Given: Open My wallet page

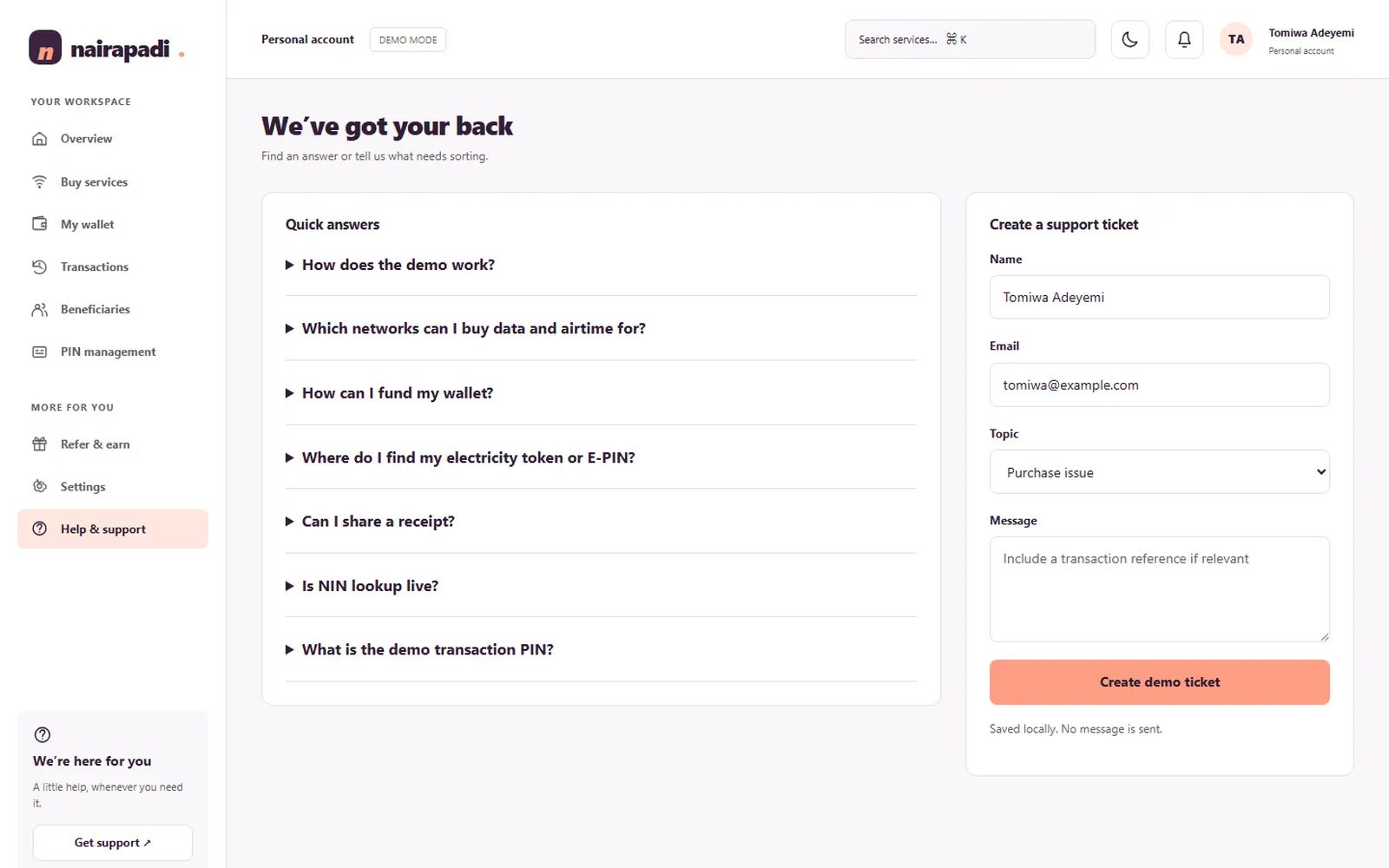Looking at the screenshot, I should [x=113, y=224].
